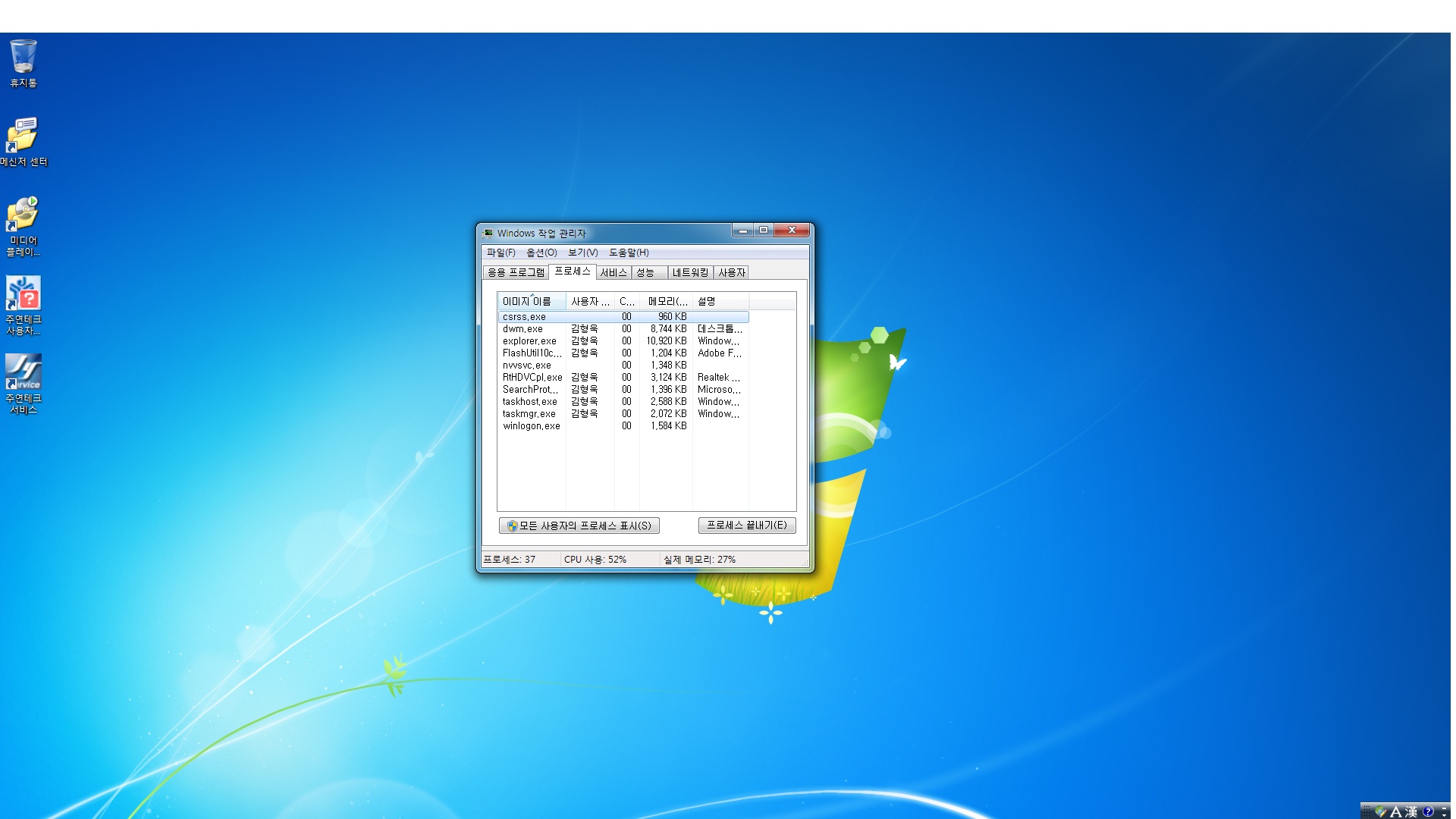
Task: Click the Adobe F... description cell
Action: [x=720, y=353]
